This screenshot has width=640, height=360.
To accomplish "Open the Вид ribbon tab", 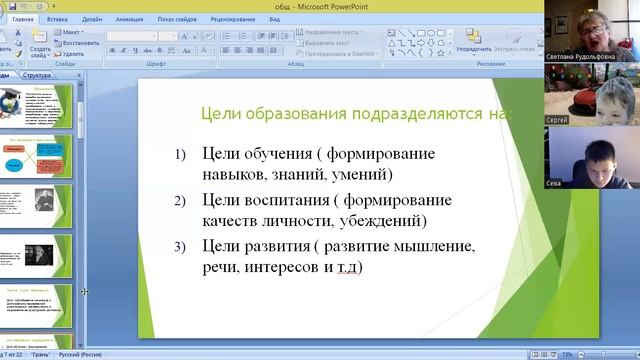I will [x=275, y=19].
